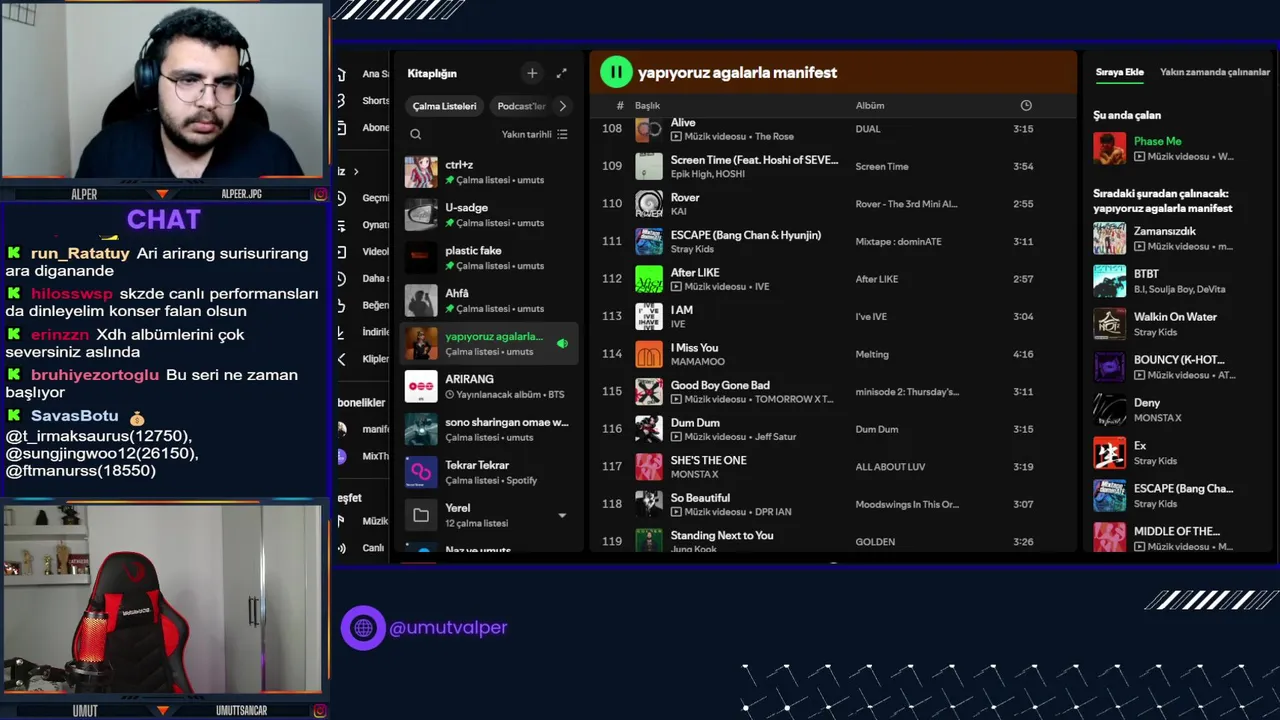Open the Tekrar Tekrar playlist

489,472
